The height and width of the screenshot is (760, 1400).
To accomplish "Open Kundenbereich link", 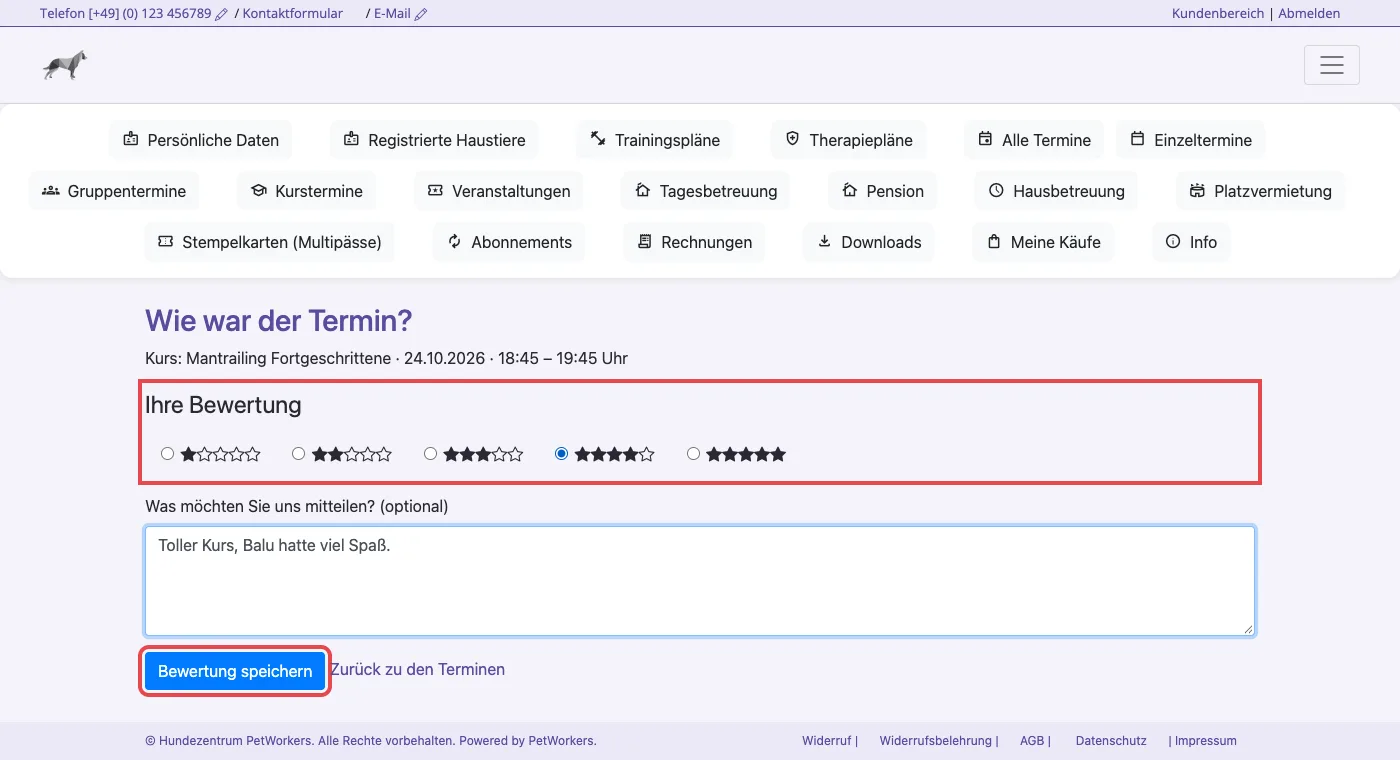I will tap(1218, 14).
